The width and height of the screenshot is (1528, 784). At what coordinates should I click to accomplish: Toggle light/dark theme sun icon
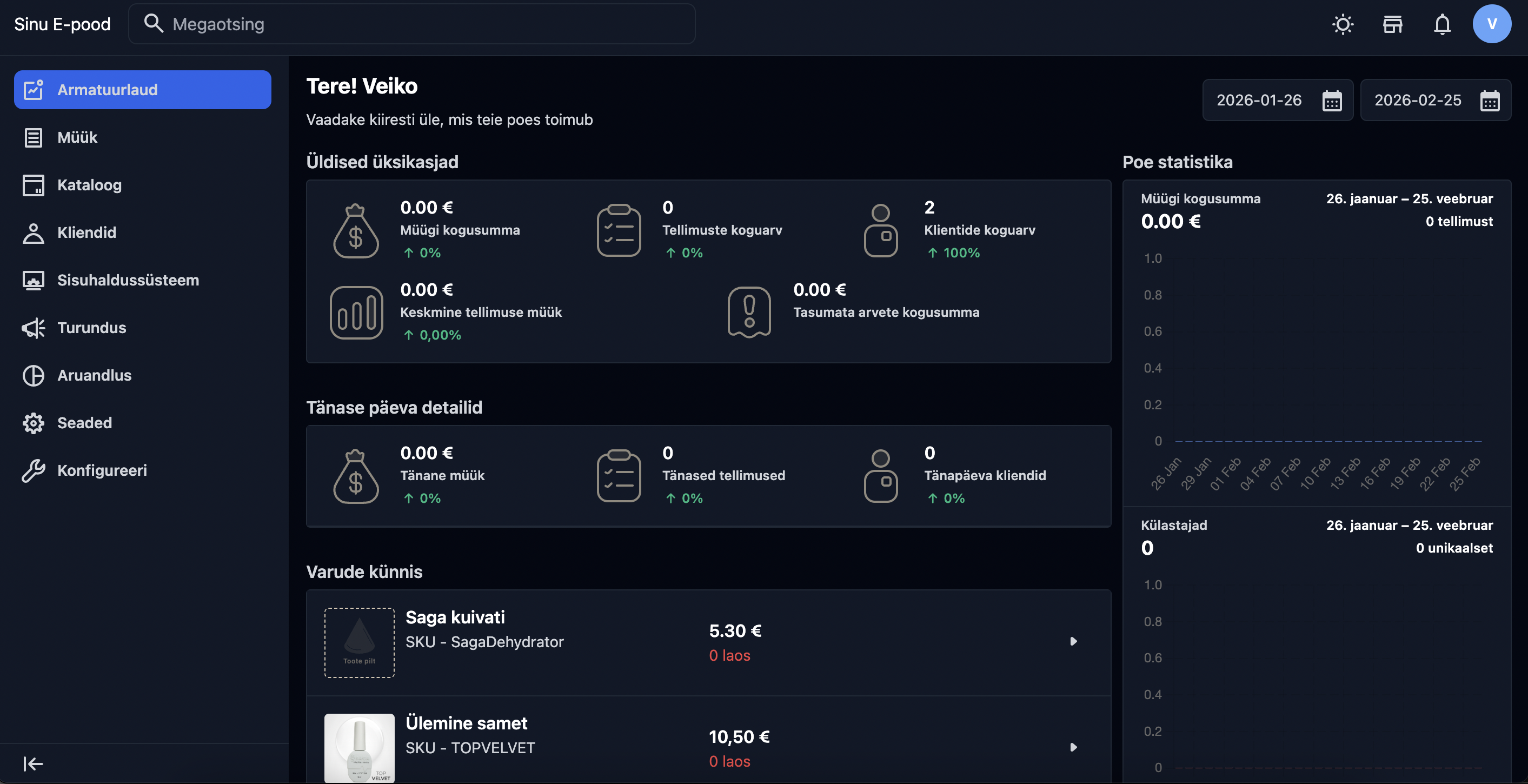click(1343, 24)
